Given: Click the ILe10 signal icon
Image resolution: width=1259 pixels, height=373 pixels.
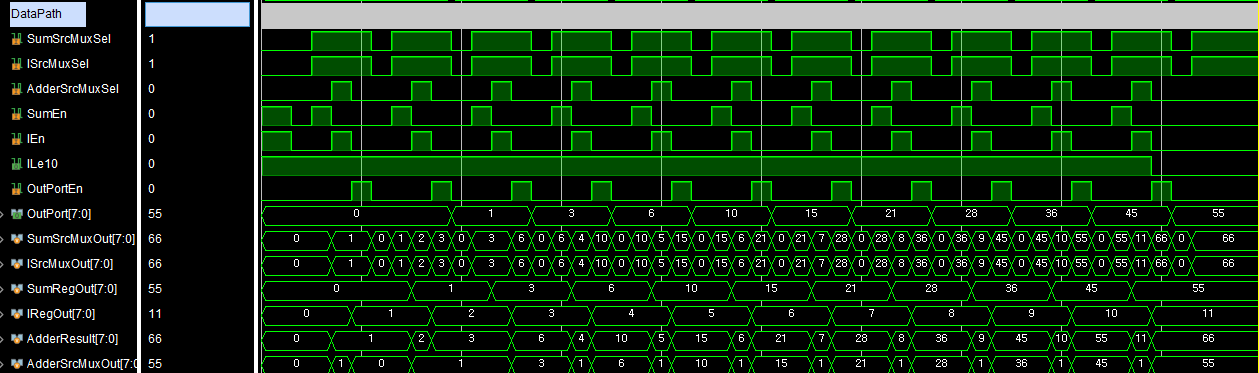Looking at the screenshot, I should click(x=16, y=164).
